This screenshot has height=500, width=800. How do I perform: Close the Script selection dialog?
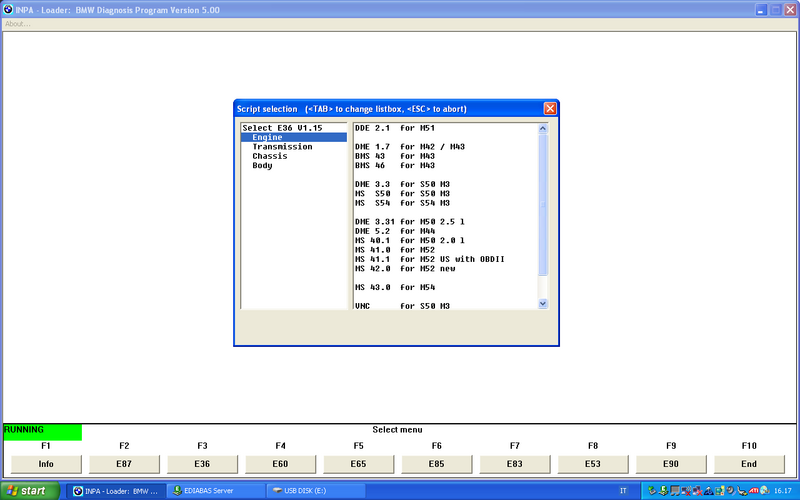tap(550, 109)
